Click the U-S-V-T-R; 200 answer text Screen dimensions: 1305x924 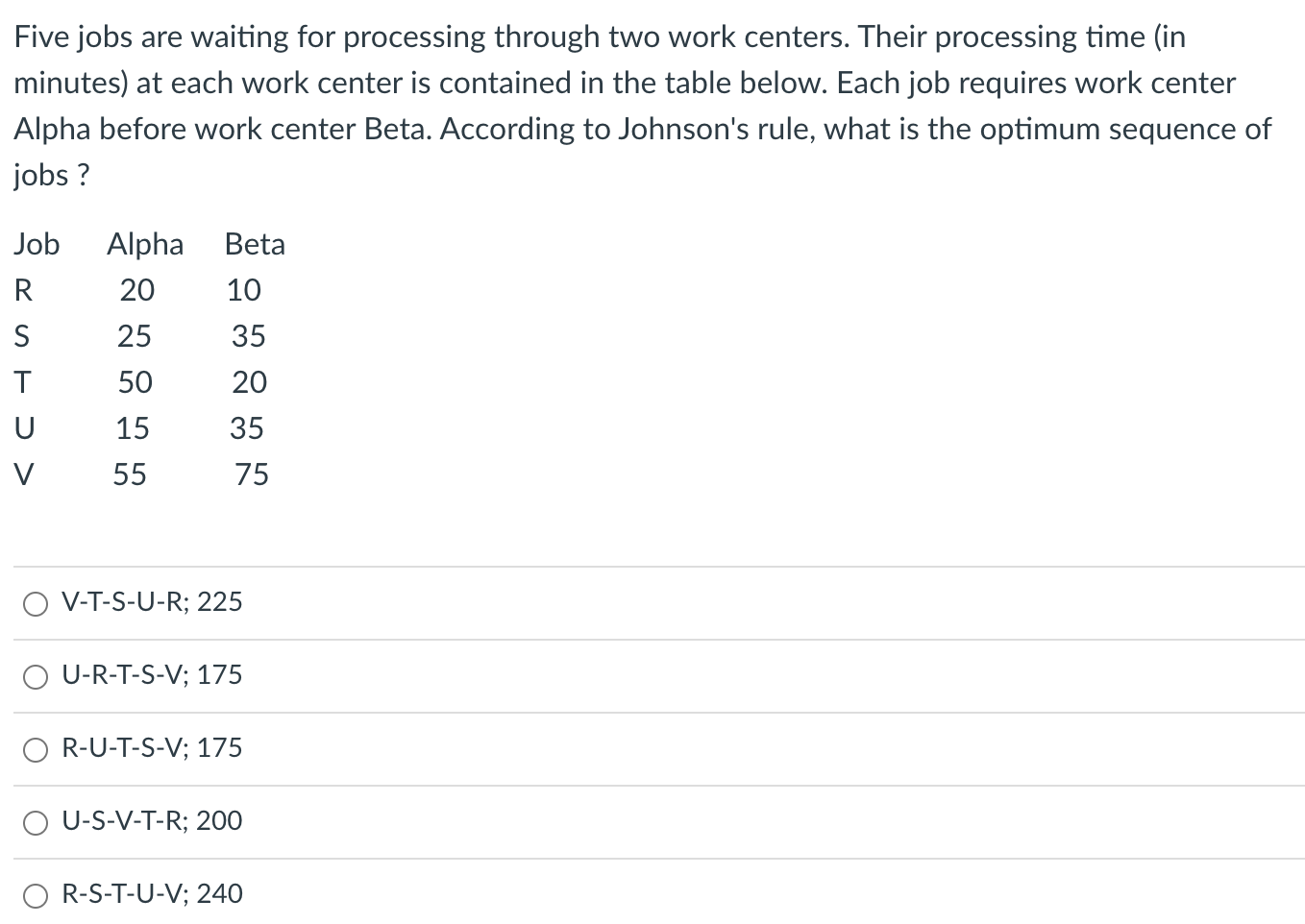click(x=151, y=821)
